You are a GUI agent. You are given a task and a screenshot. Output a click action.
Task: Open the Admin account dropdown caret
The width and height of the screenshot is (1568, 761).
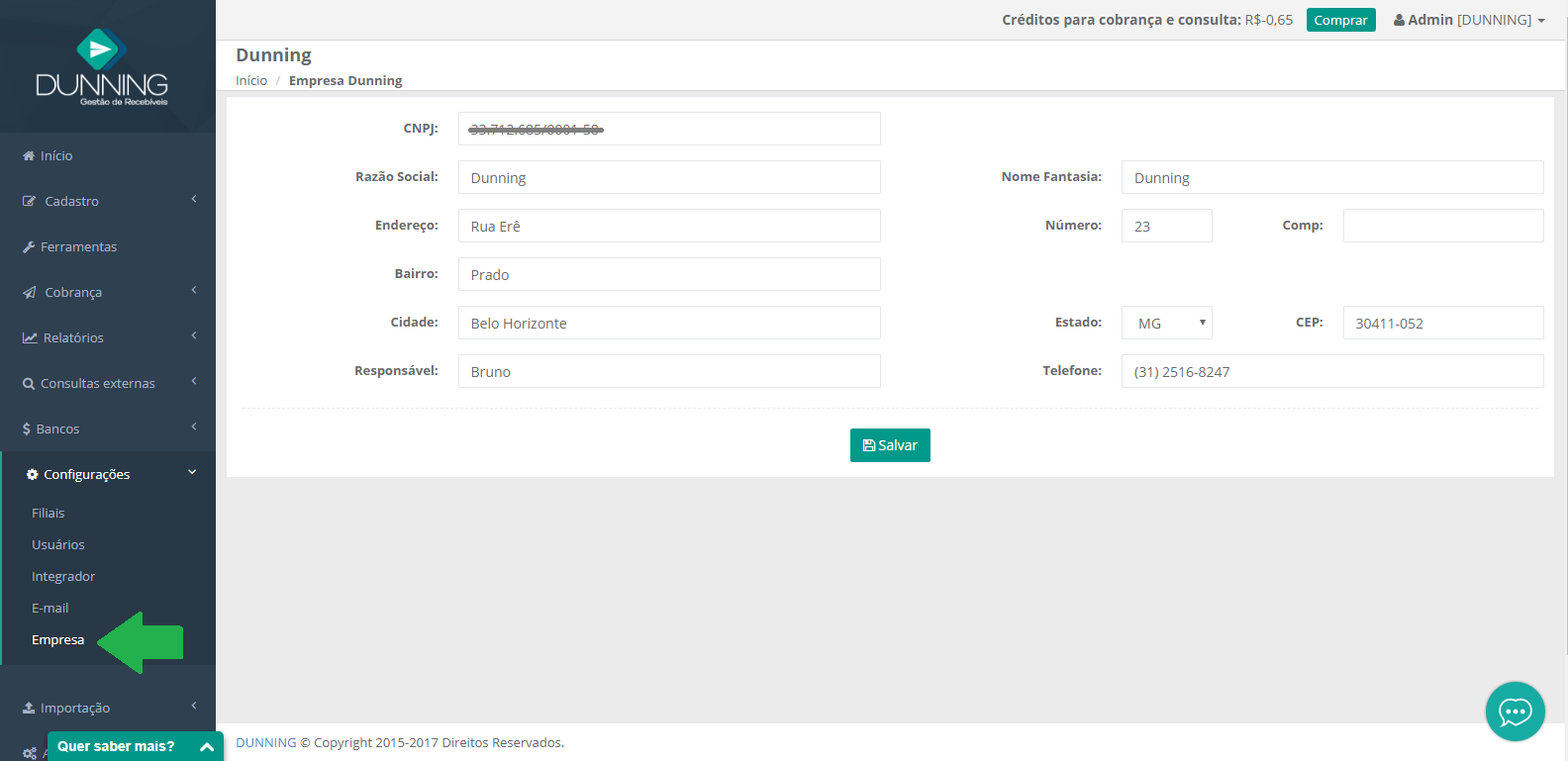click(x=1541, y=21)
